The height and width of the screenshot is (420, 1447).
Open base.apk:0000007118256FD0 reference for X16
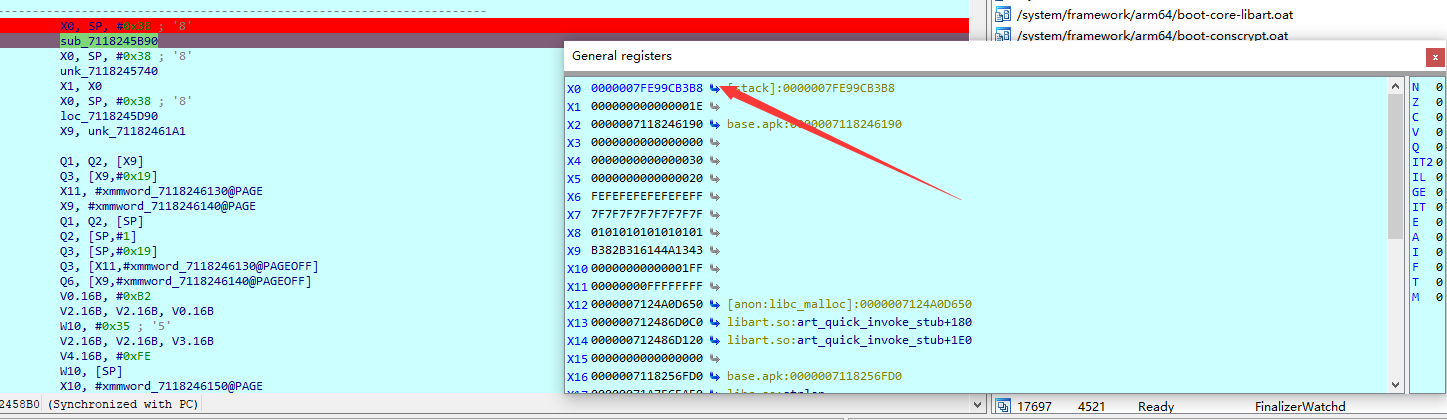pos(814,376)
